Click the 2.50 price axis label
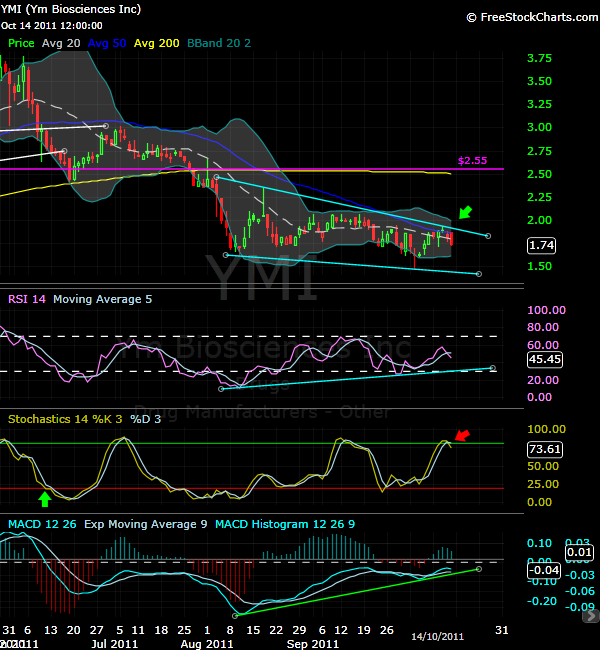This screenshot has width=600, height=650. (539, 174)
